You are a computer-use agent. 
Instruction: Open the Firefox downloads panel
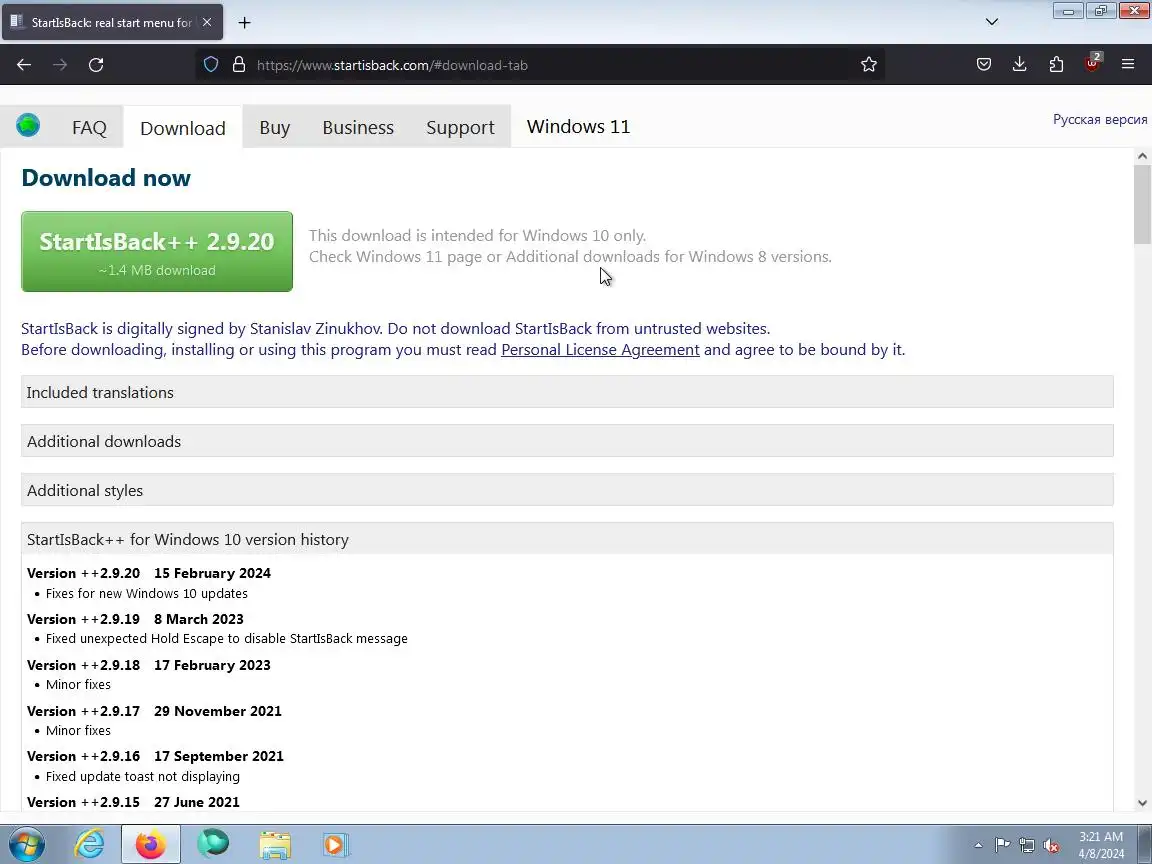click(x=1020, y=65)
